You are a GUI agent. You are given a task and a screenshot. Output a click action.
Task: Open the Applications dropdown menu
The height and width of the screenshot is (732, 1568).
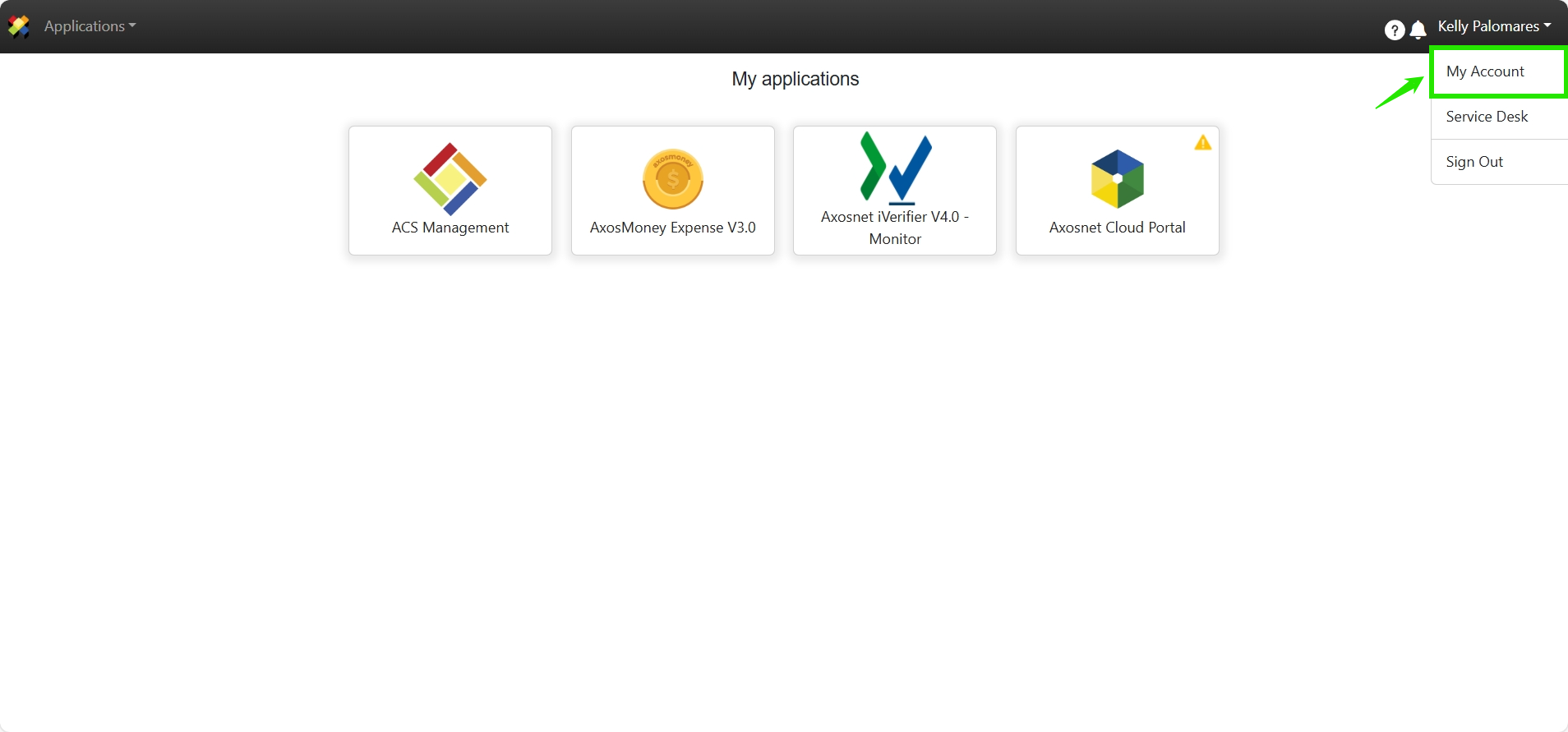click(85, 26)
